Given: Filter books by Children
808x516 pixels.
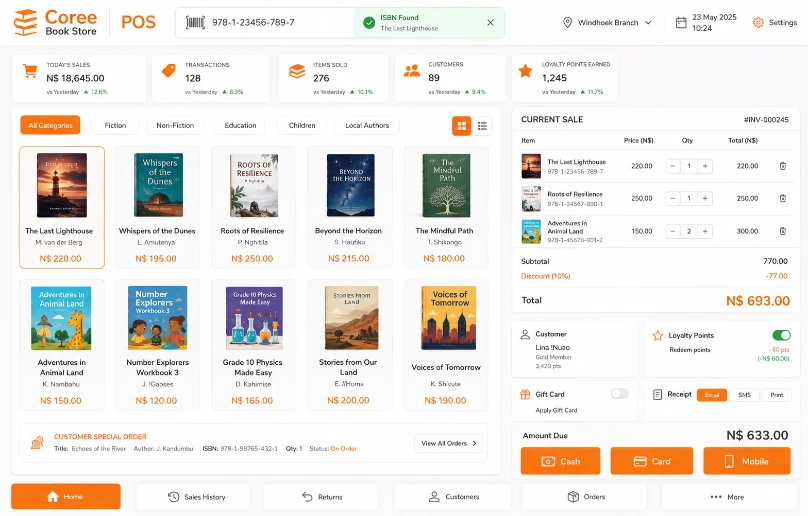Looking at the screenshot, I should click(302, 125).
